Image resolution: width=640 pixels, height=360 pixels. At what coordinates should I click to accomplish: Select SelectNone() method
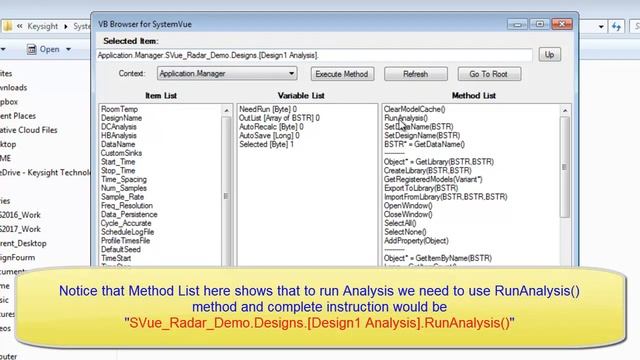tap(405, 232)
